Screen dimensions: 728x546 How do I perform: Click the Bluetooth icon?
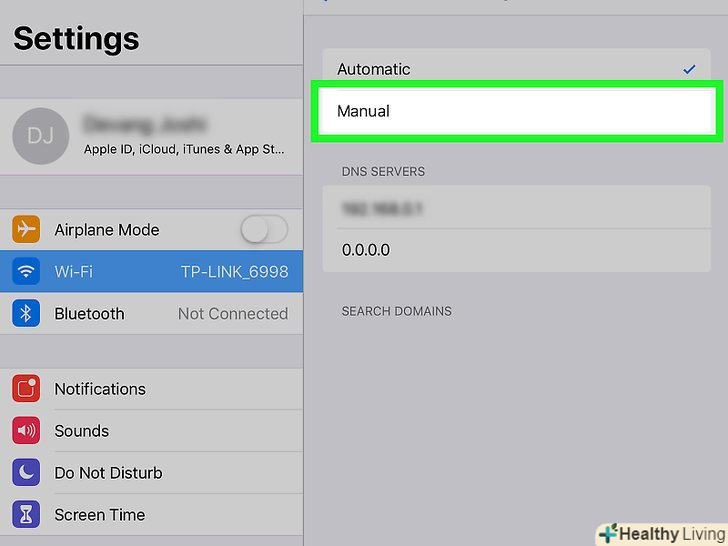coord(26,314)
